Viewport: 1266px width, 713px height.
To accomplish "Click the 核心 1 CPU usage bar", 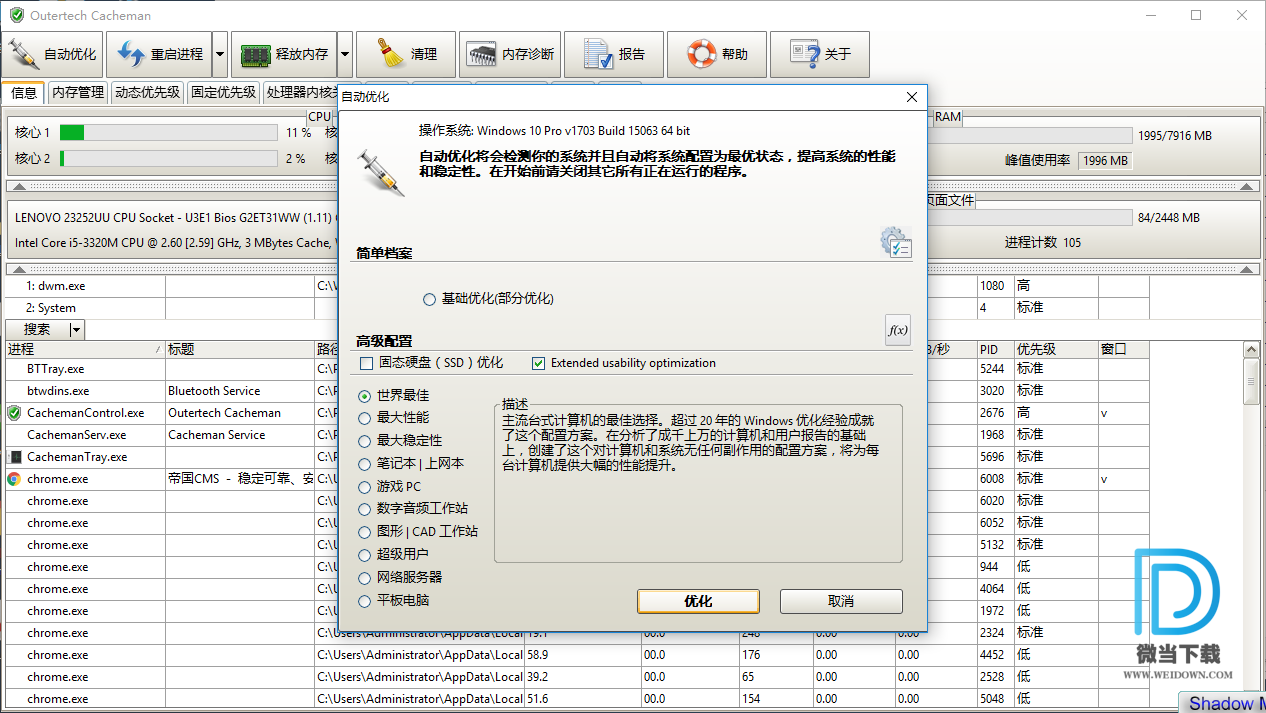I will point(168,133).
